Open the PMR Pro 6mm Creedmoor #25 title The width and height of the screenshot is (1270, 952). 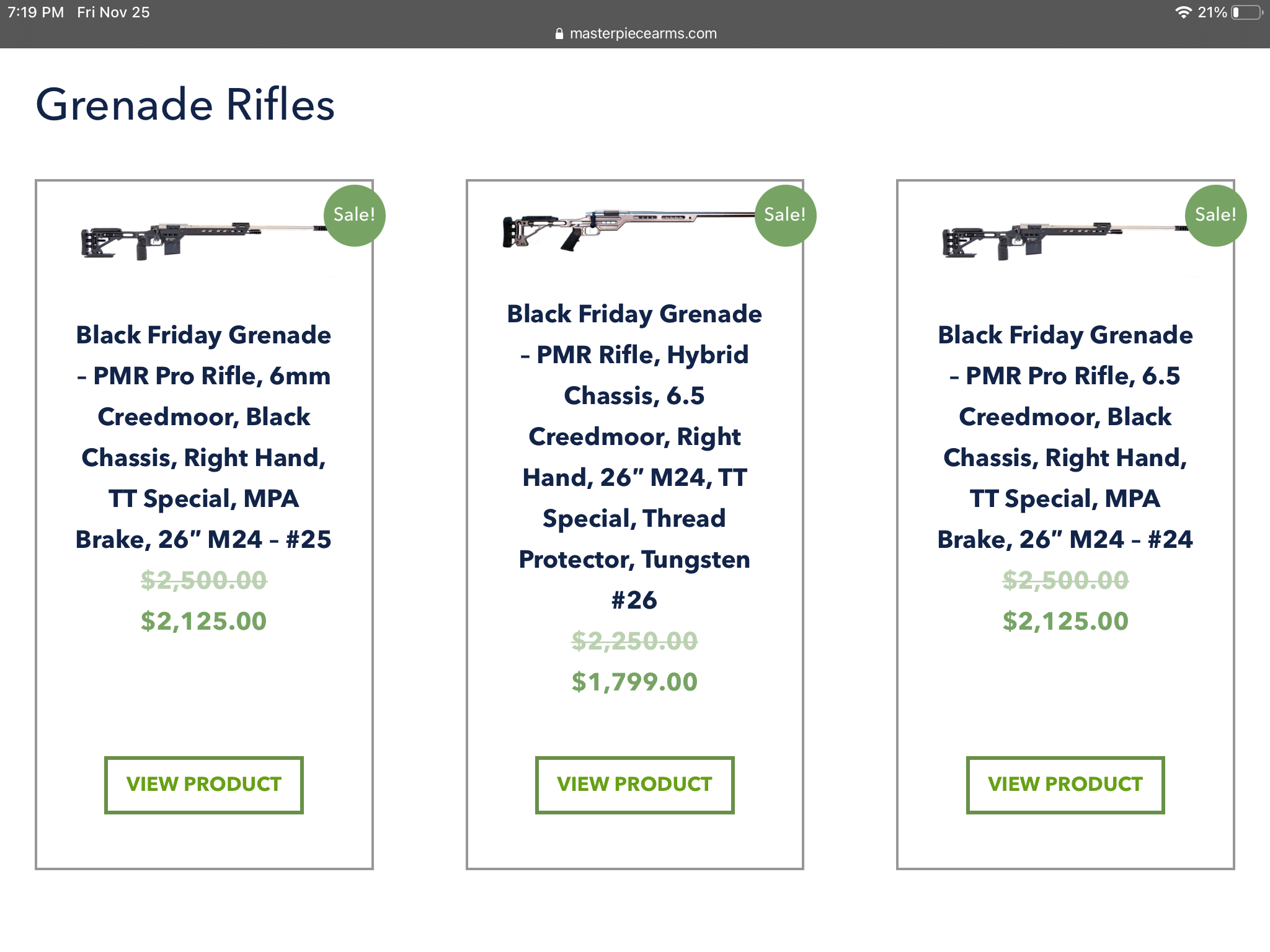pyautogui.click(x=203, y=437)
